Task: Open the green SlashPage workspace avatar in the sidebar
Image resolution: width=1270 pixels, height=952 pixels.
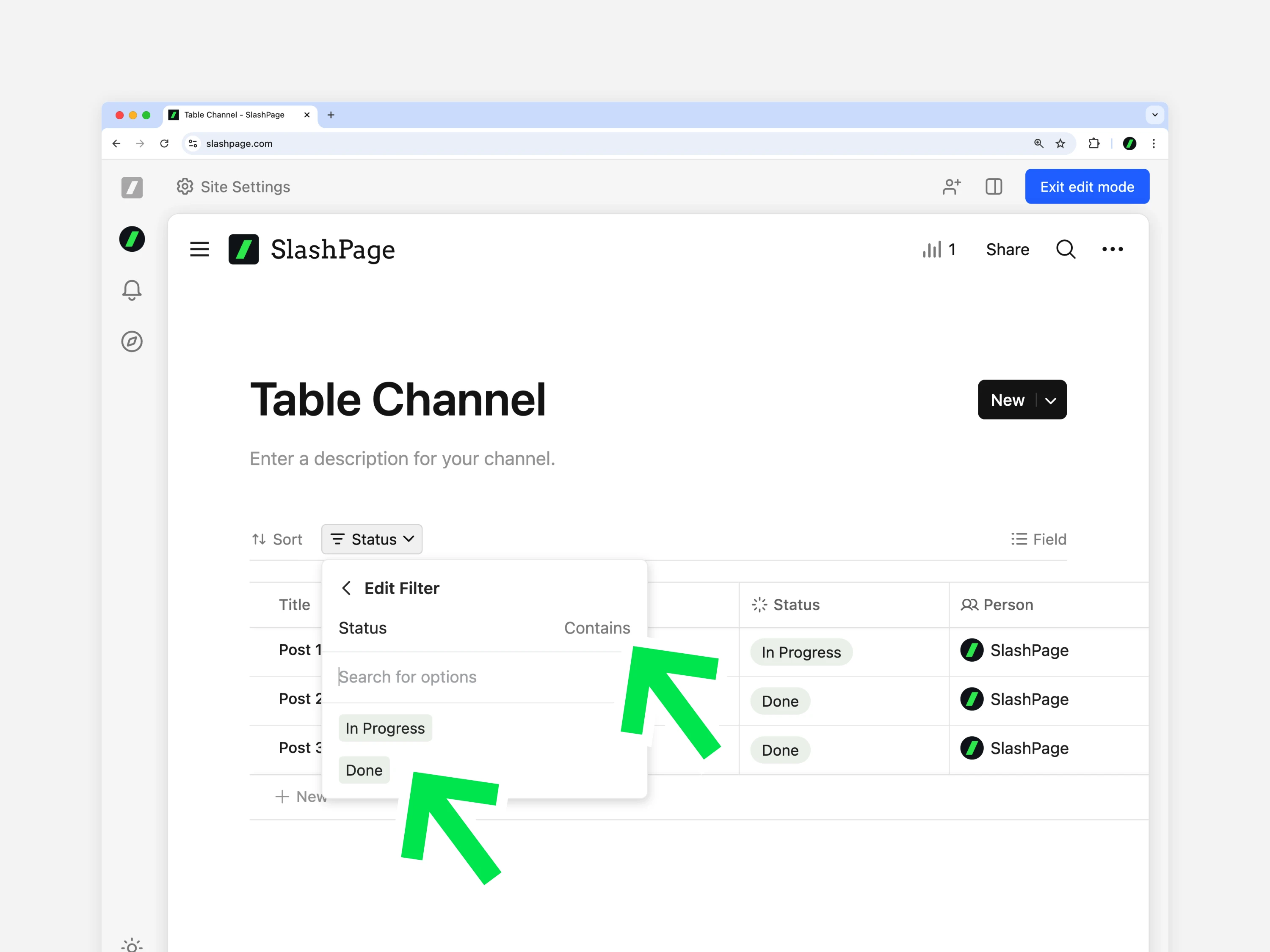Action: tap(132, 239)
